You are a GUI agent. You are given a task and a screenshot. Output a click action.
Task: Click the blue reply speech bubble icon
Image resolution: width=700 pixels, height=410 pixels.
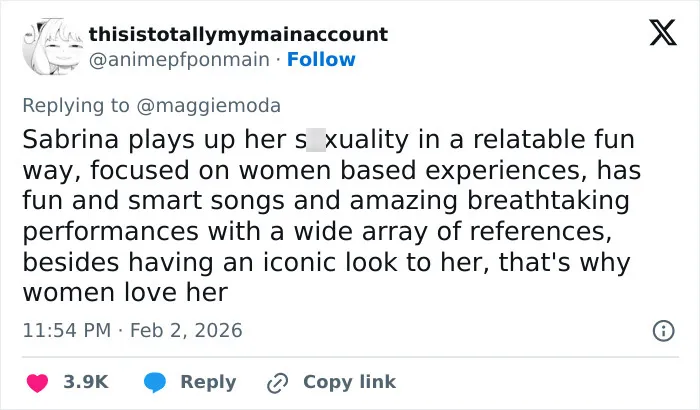pyautogui.click(x=155, y=383)
